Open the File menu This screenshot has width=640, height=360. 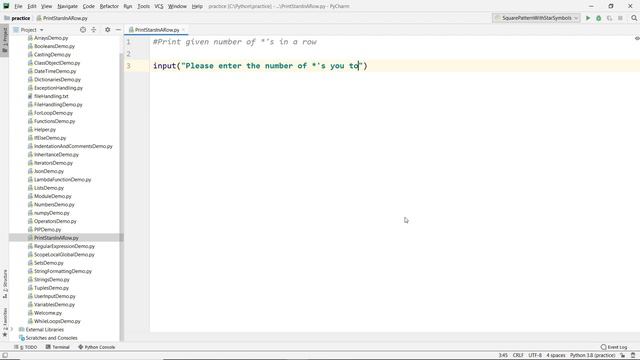pos(18,6)
